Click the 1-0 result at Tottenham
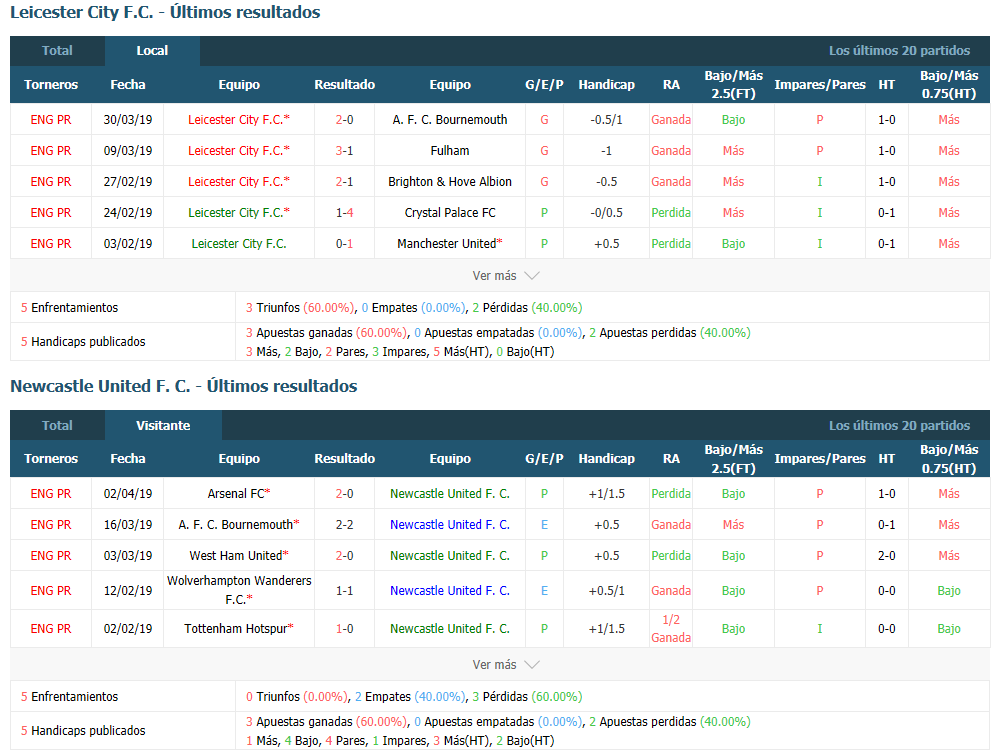This screenshot has width=999, height=751. [x=345, y=629]
